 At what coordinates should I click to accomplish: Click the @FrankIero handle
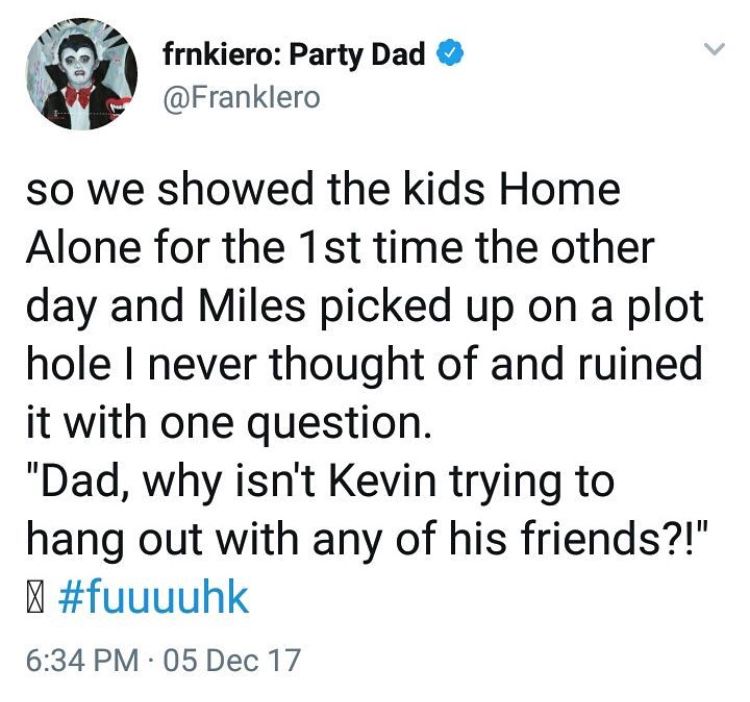coord(242,98)
